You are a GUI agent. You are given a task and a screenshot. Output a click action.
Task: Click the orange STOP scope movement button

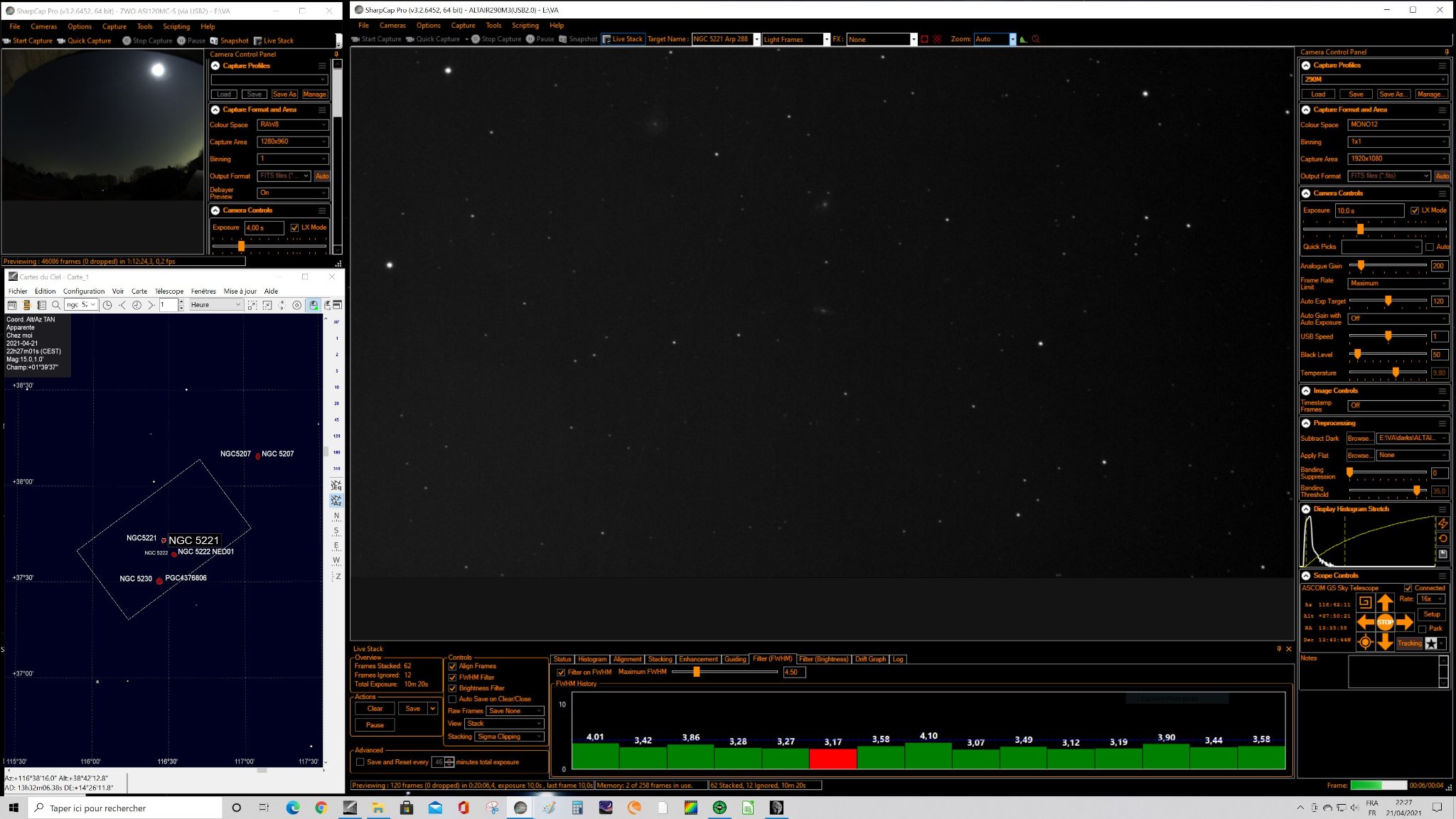coord(1385,622)
